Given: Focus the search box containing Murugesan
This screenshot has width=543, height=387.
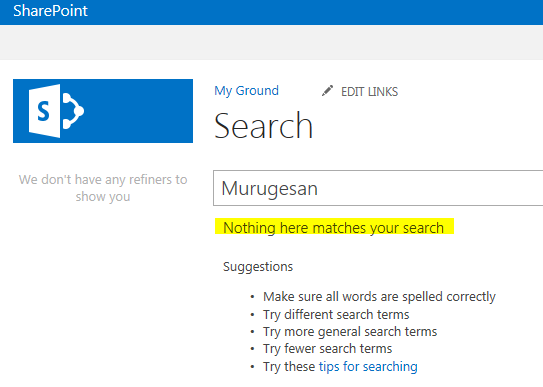Looking at the screenshot, I should [x=378, y=188].
